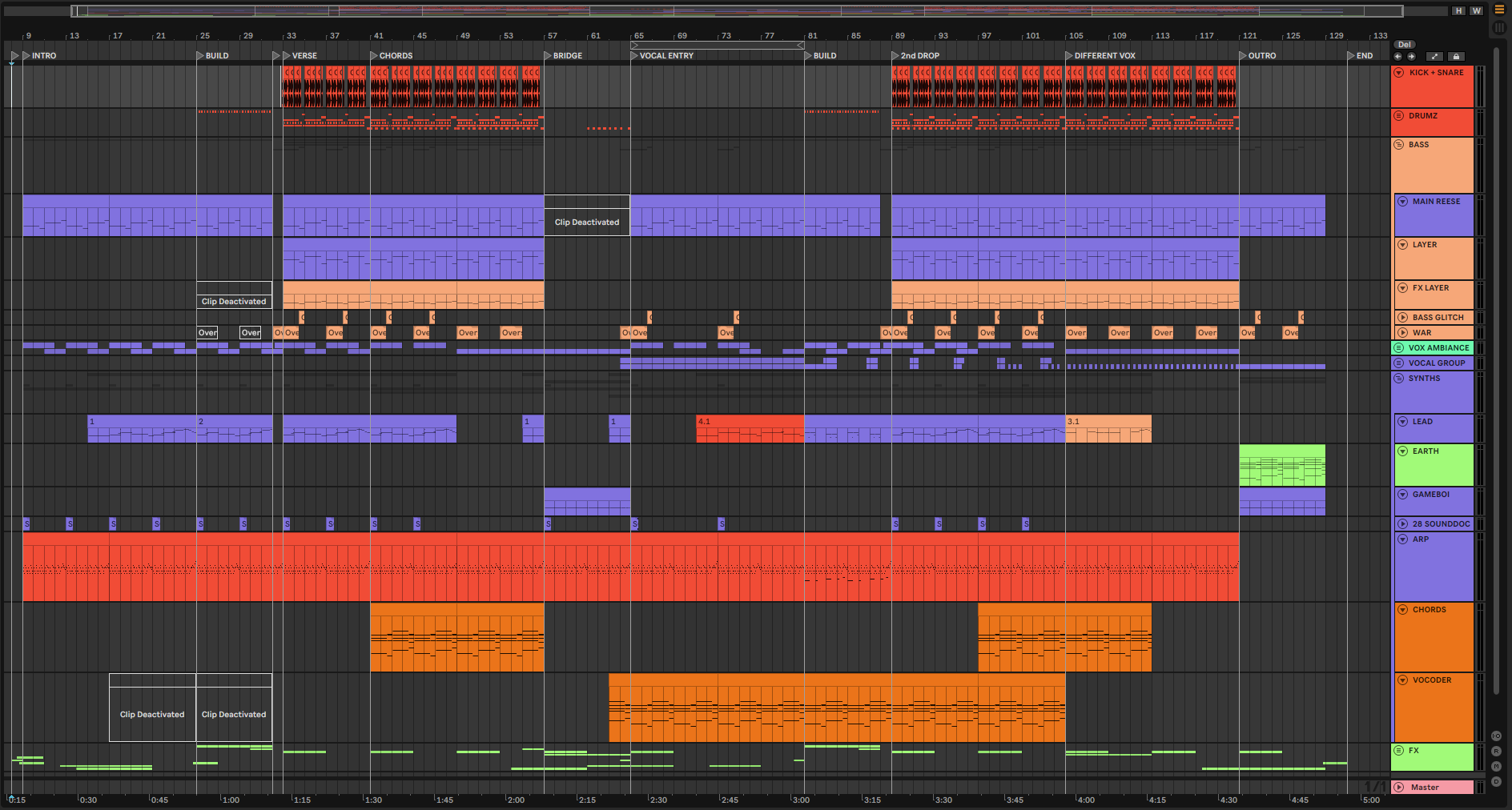This screenshot has width=1512, height=810.
Task: Toggle the D track delay button
Action: (x=1496, y=782)
